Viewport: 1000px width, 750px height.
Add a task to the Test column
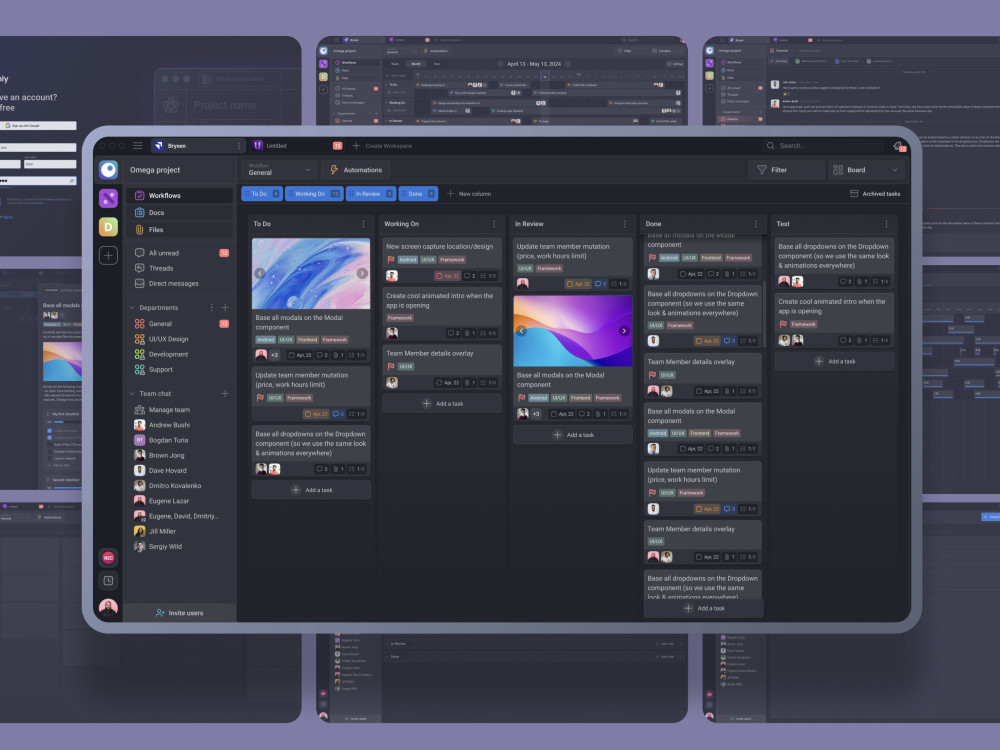coord(834,362)
